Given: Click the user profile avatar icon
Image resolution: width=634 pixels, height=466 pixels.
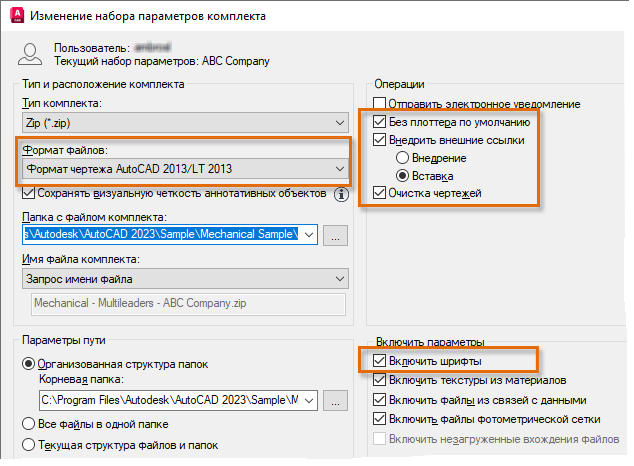Looking at the screenshot, I should tap(31, 55).
